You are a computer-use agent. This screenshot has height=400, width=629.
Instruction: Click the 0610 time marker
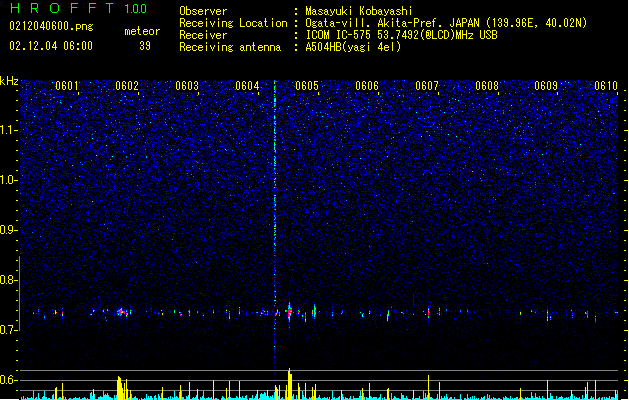pyautogui.click(x=606, y=86)
